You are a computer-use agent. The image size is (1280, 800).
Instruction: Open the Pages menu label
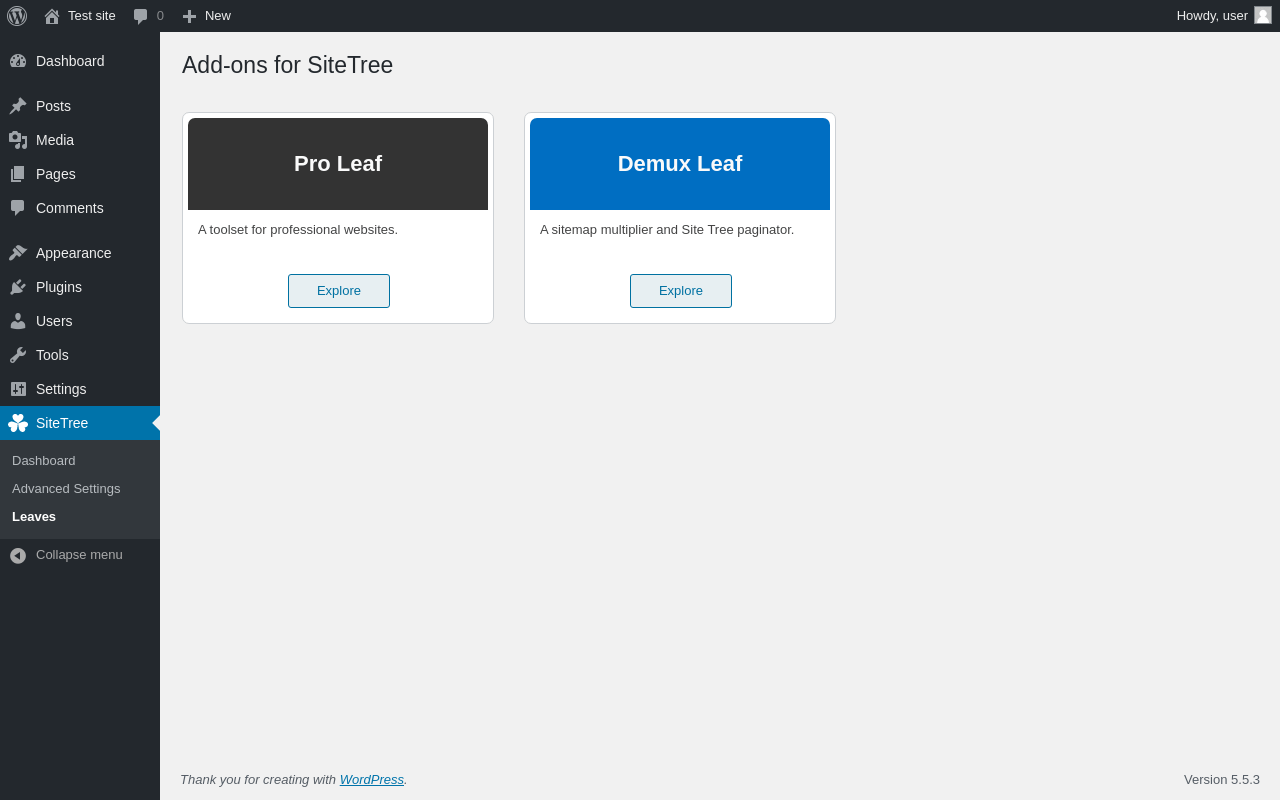[56, 174]
